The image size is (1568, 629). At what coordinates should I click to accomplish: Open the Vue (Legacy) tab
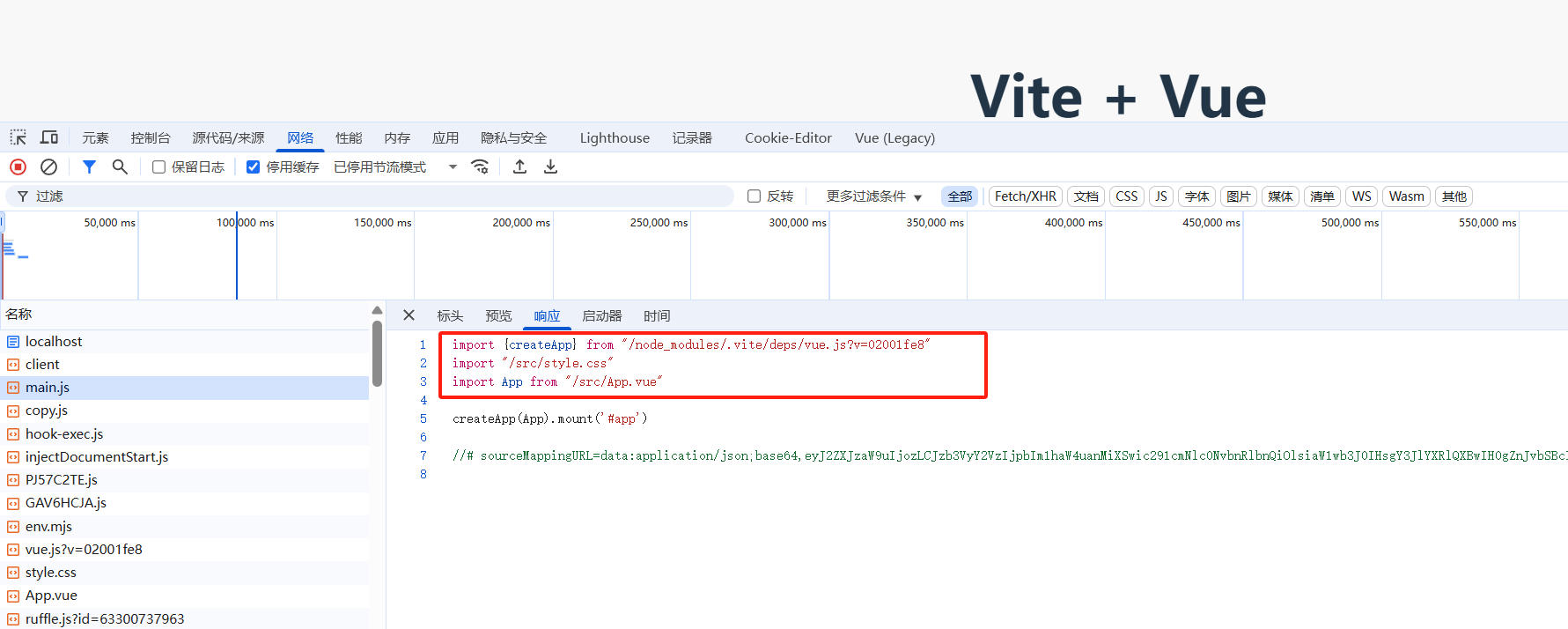[894, 137]
